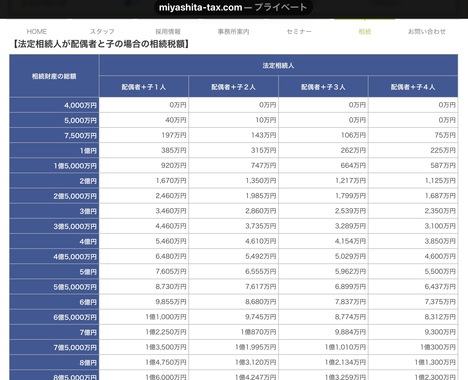Select the 5億5,000万円 row label
468x380 pixels.
tap(54, 287)
